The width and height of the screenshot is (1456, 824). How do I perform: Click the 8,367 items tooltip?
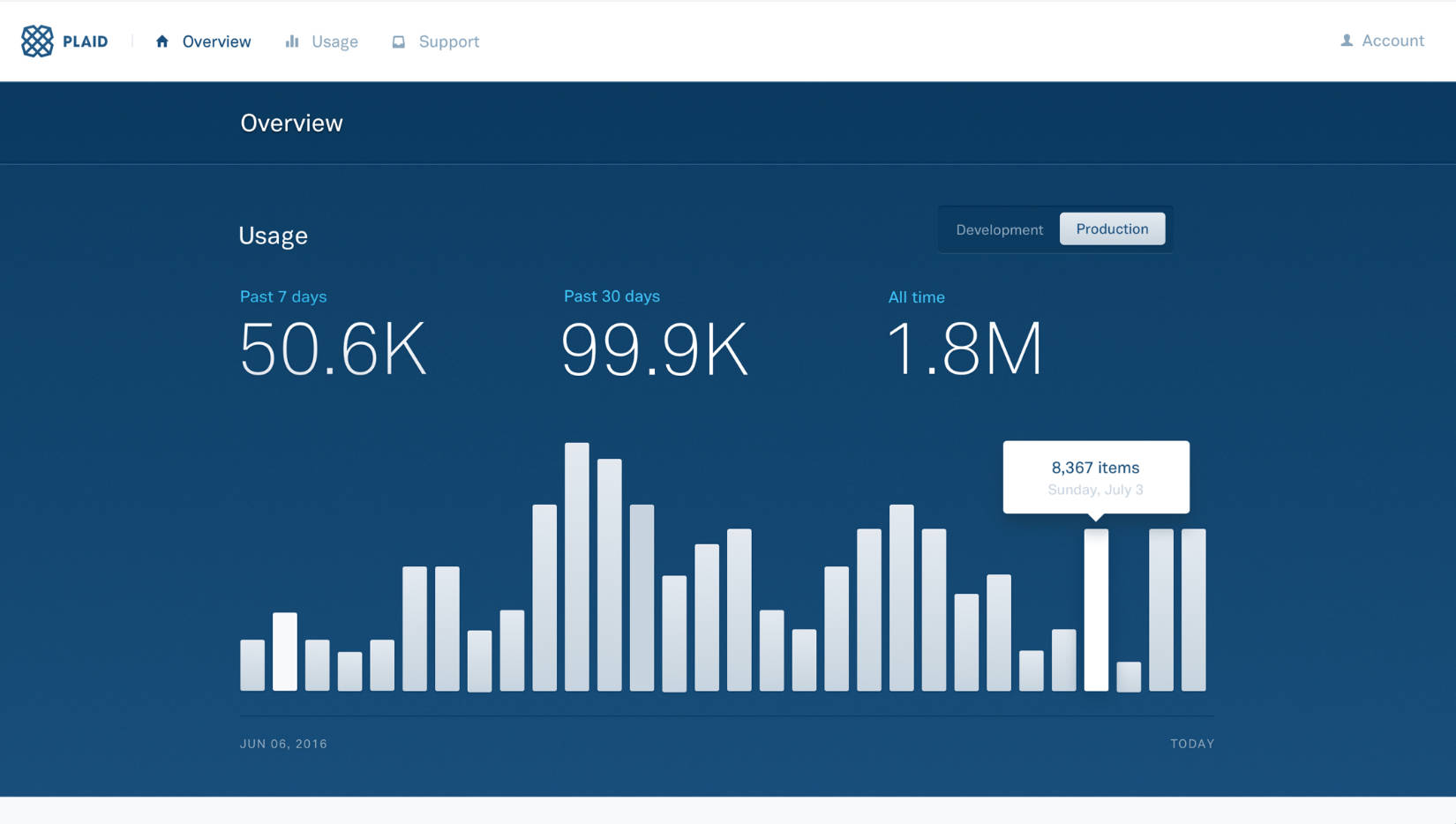(1096, 477)
